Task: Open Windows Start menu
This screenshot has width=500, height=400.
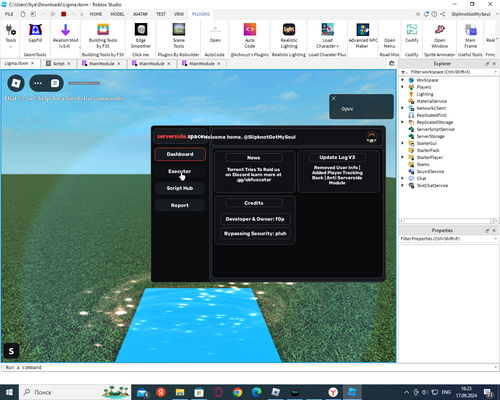Action: click(9, 392)
